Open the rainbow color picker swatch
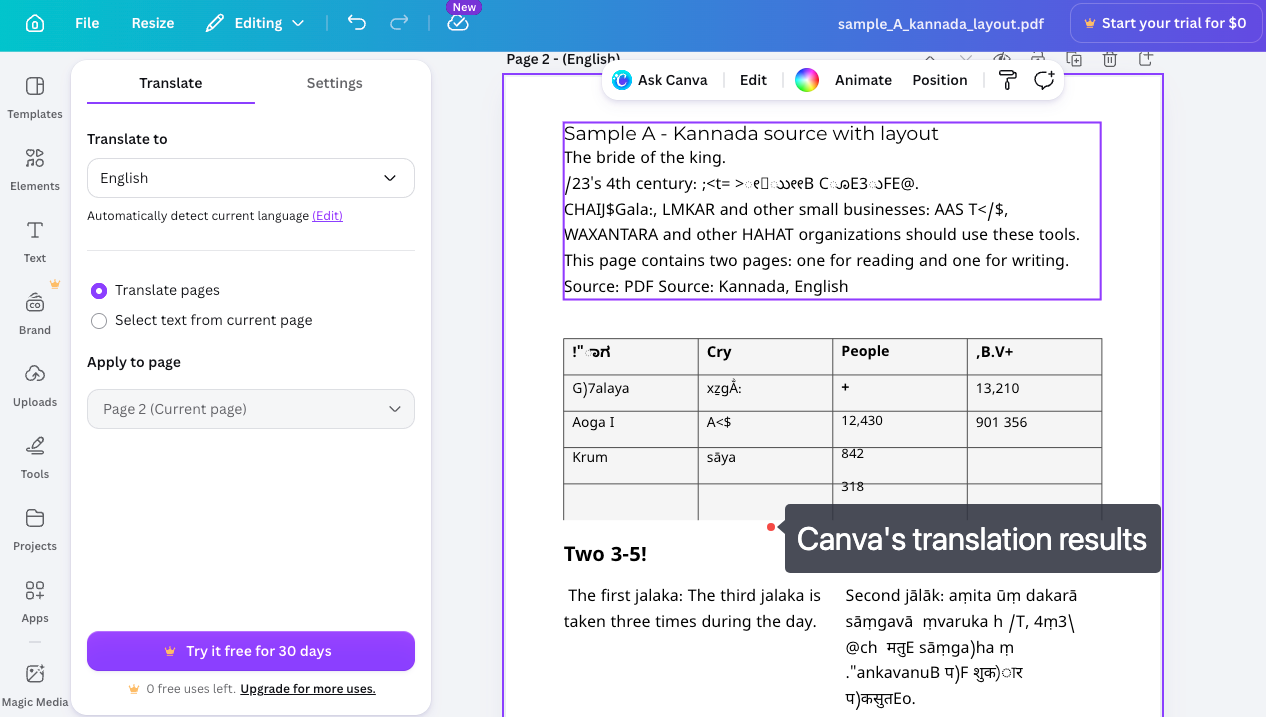1266x717 pixels. (x=807, y=80)
